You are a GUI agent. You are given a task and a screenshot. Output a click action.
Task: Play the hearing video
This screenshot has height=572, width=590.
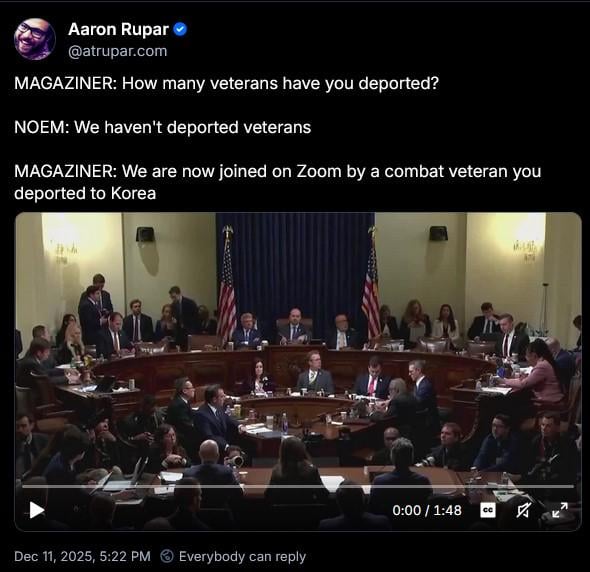[x=37, y=510]
